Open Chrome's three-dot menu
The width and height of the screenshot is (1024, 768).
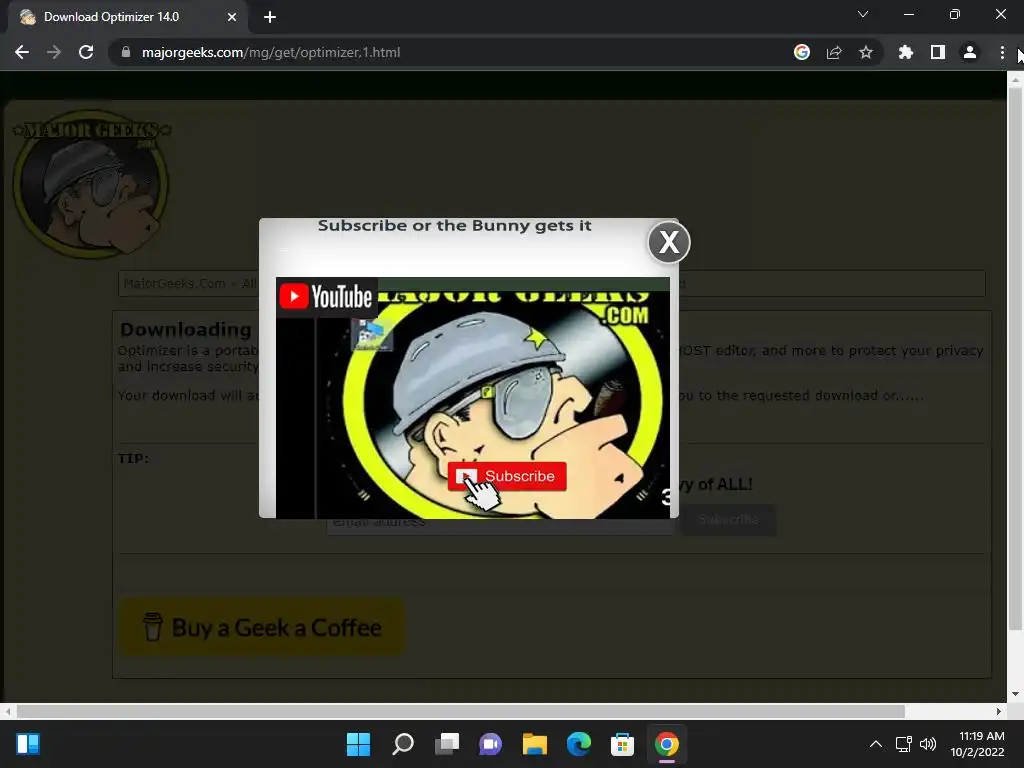1002,52
